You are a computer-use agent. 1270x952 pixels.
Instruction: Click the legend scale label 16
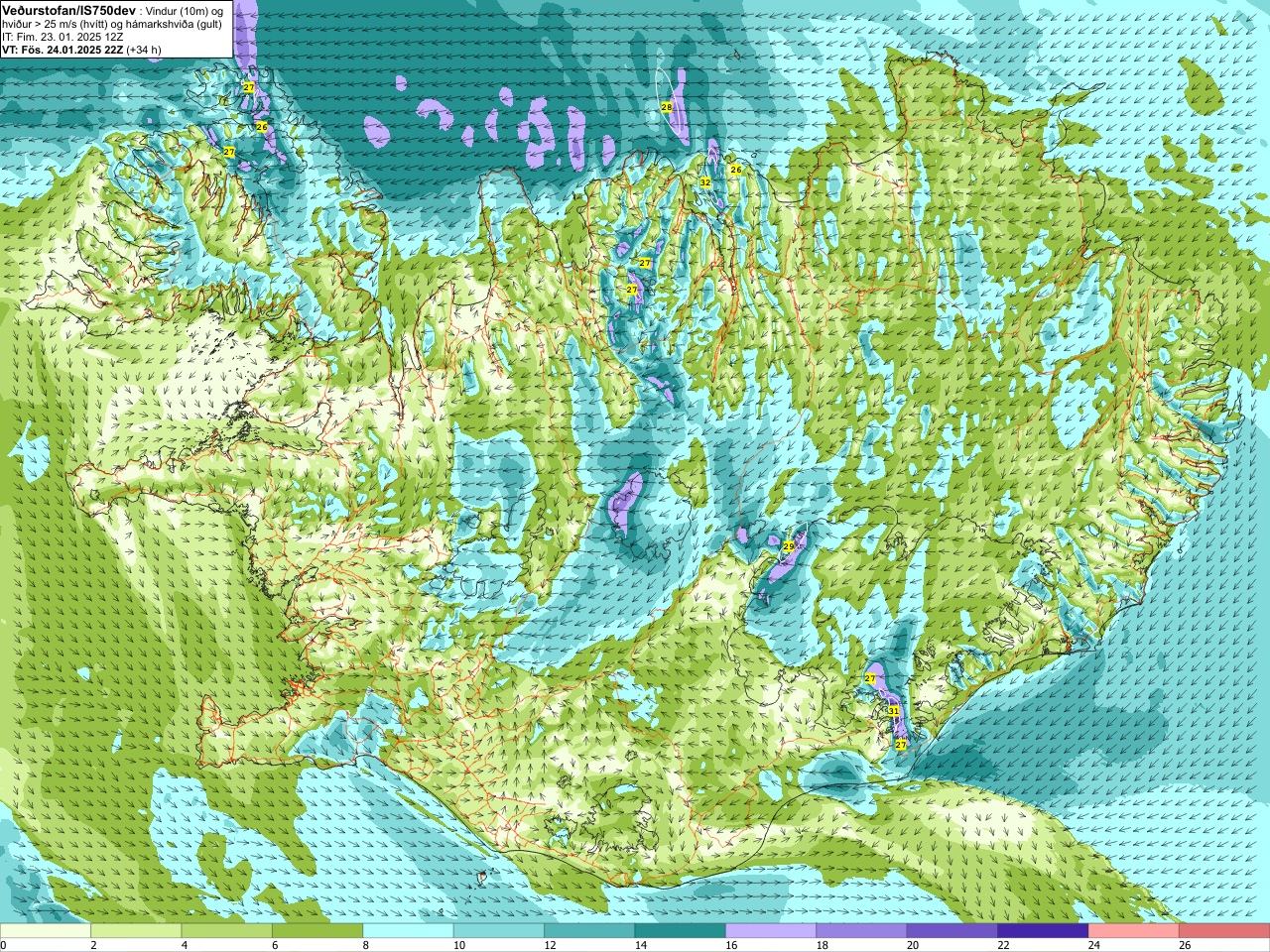[x=731, y=946]
